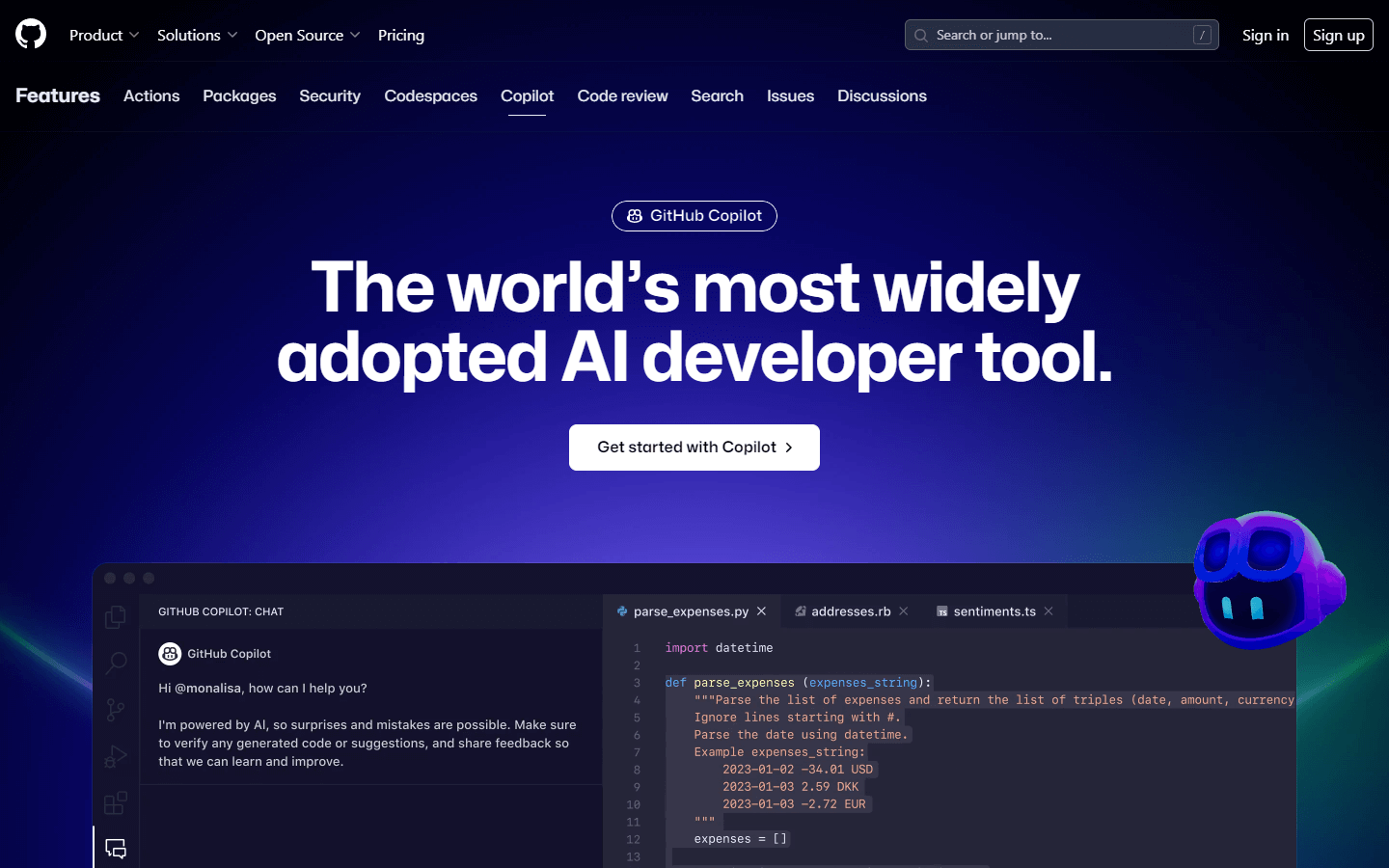
Task: Go to the Security feature tab
Action: [x=330, y=95]
